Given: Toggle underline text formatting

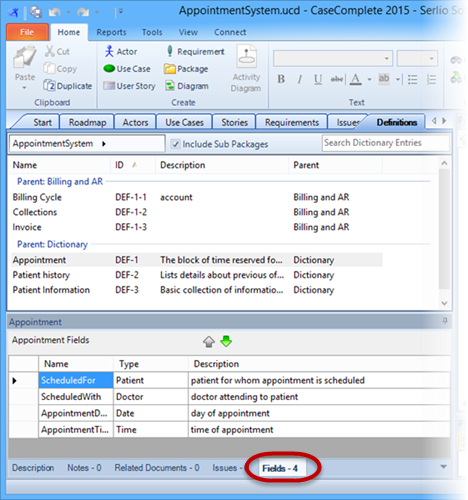Looking at the screenshot, I should click(318, 79).
